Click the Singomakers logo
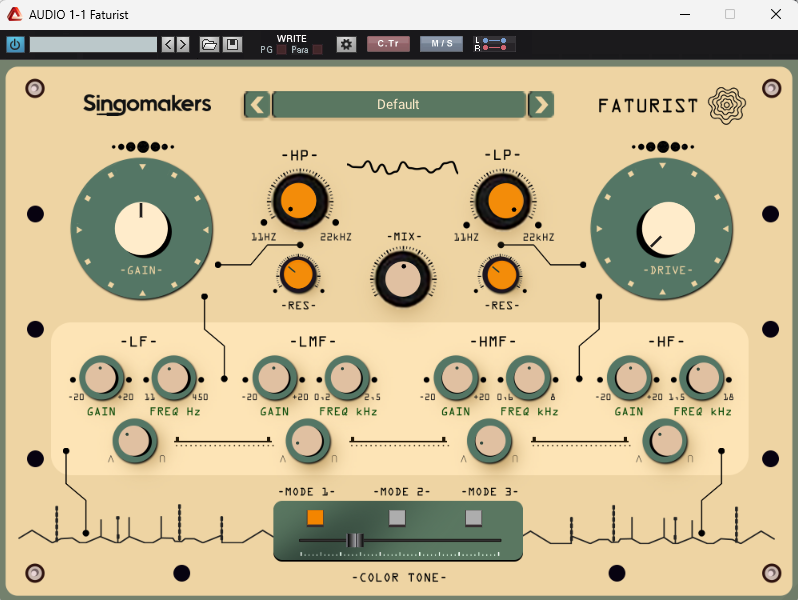The height and width of the screenshot is (600, 798). coord(147,104)
